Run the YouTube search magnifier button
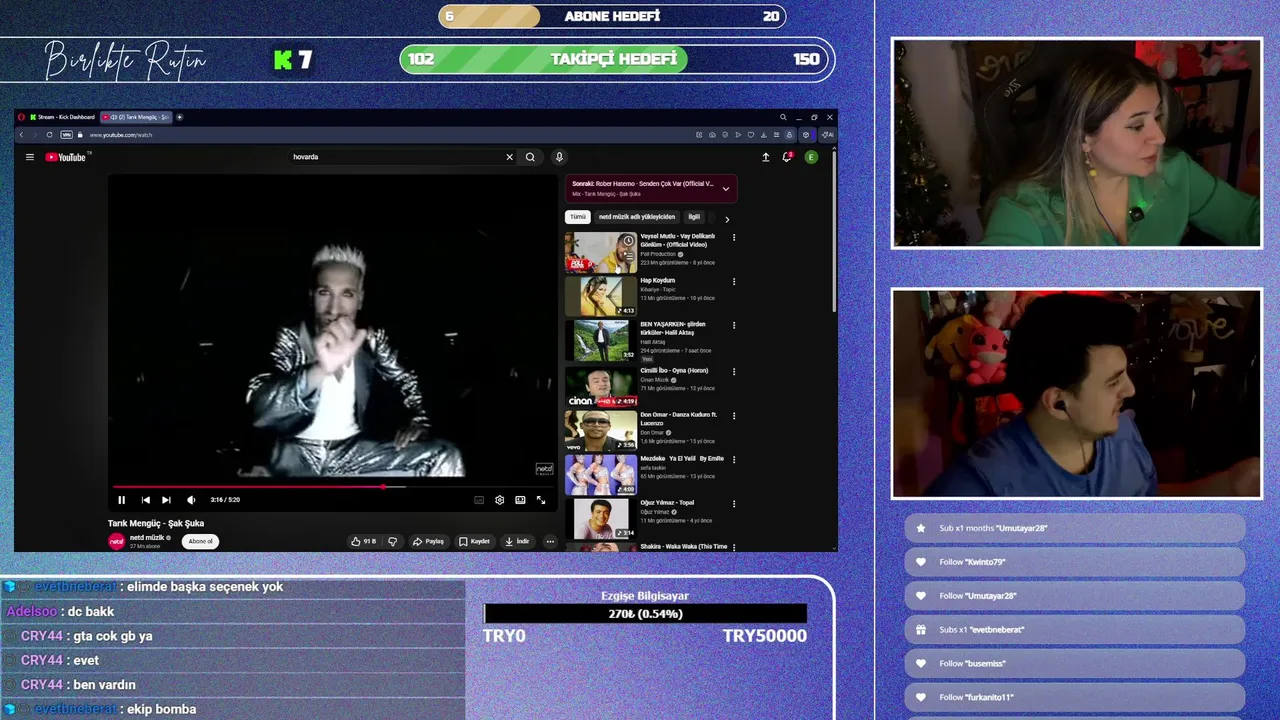The height and width of the screenshot is (720, 1280). click(531, 157)
